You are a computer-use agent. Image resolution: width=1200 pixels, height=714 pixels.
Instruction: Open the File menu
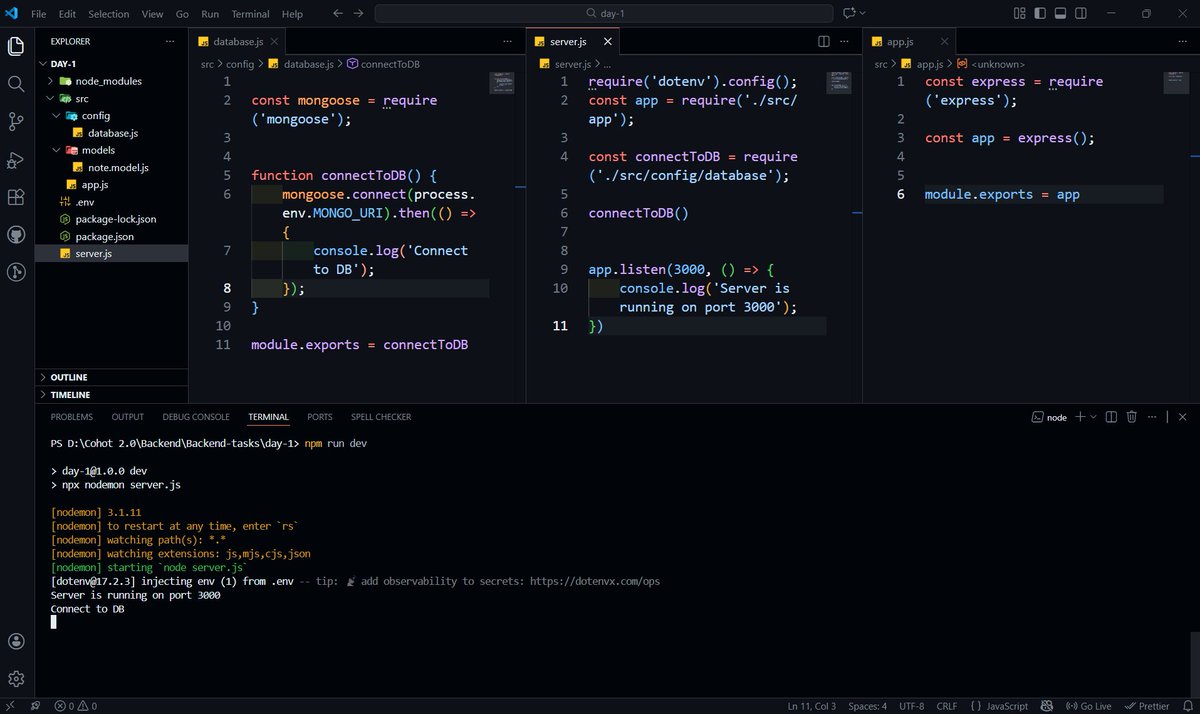(38, 14)
